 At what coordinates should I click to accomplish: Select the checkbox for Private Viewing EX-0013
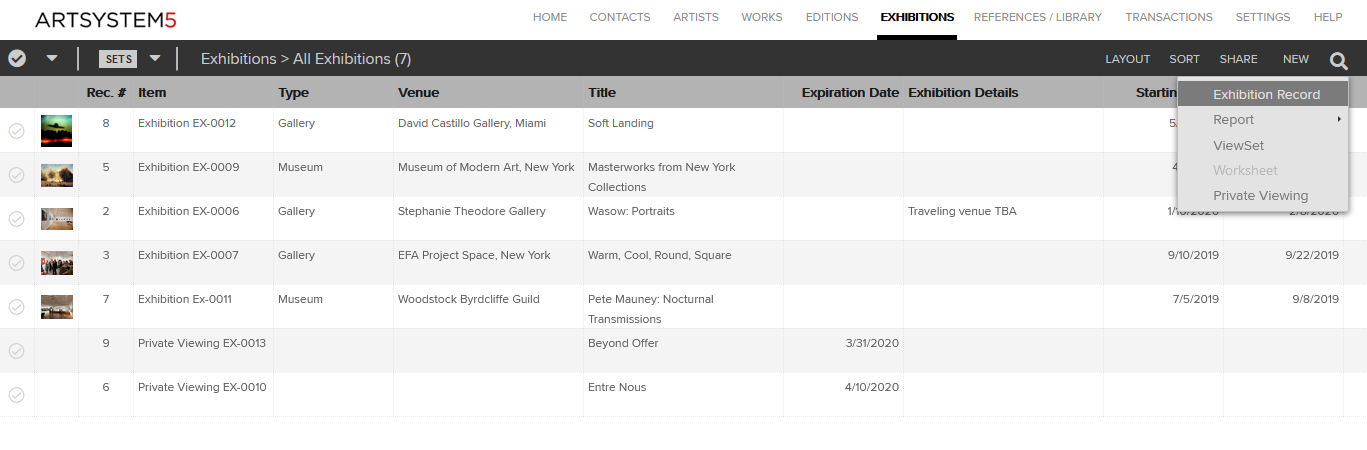point(16,351)
